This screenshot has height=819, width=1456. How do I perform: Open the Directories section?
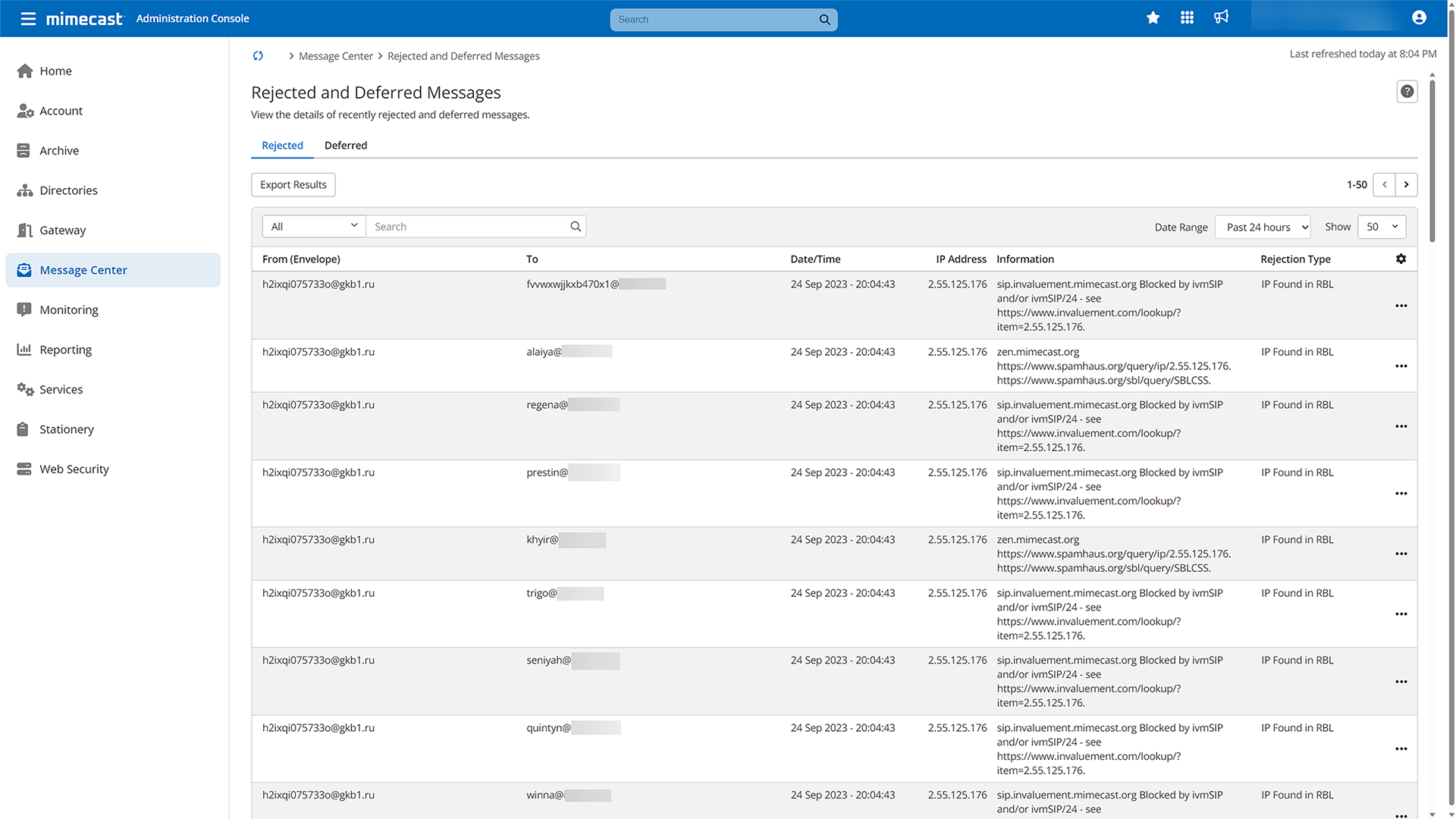pos(68,190)
